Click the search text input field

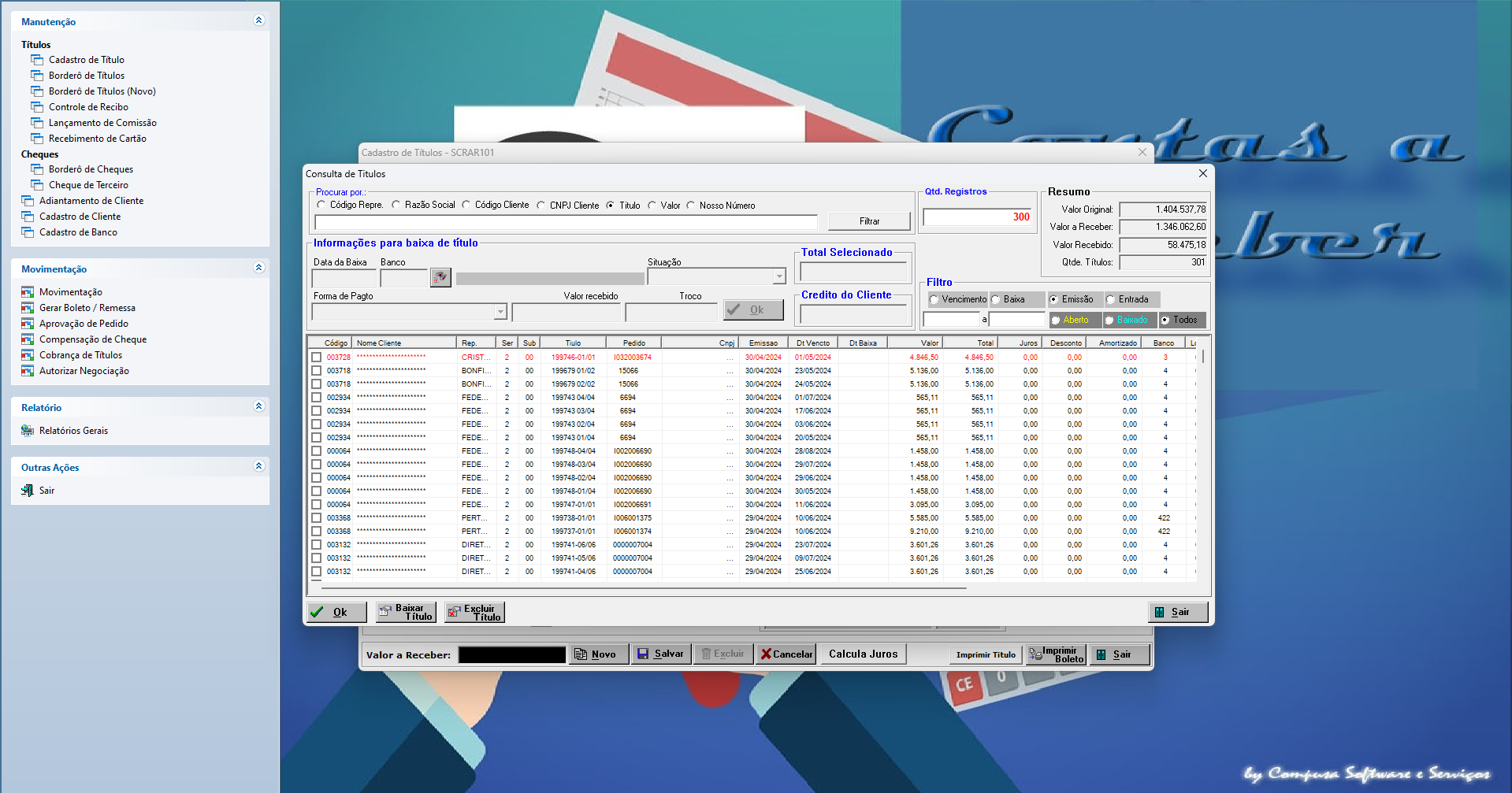coord(567,223)
